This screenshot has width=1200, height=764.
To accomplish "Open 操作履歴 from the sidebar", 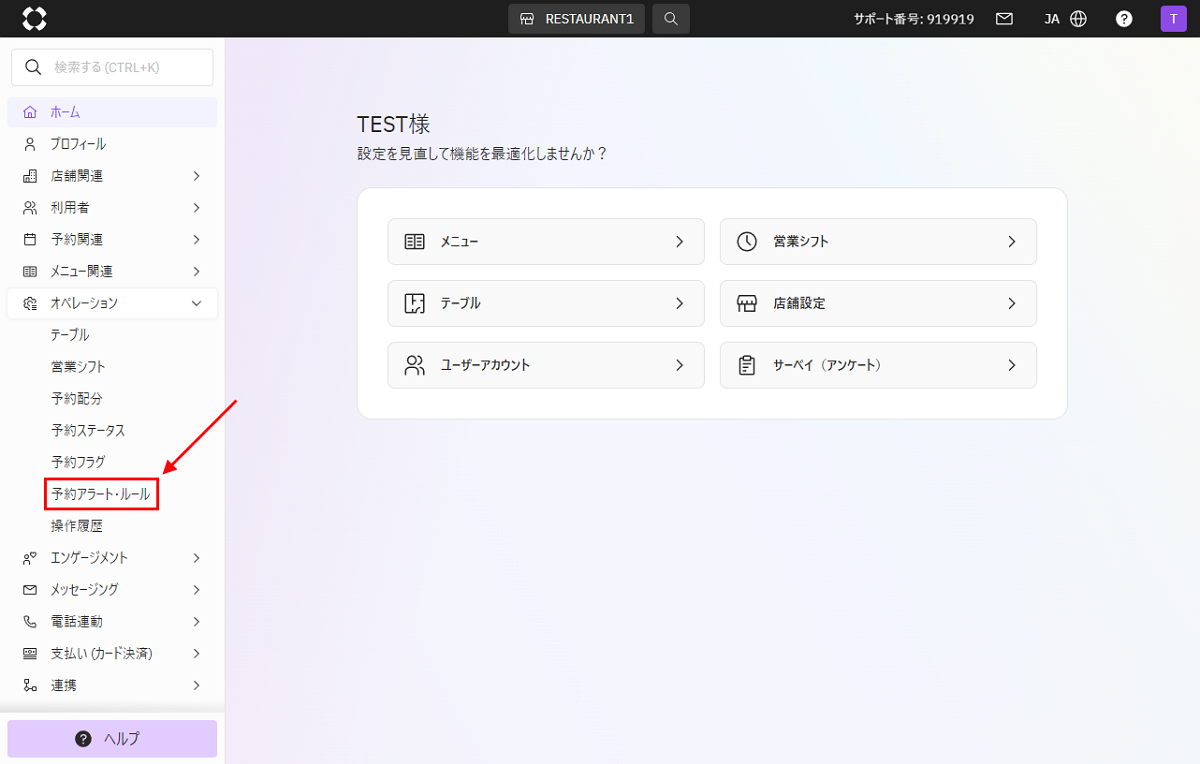I will (77, 526).
